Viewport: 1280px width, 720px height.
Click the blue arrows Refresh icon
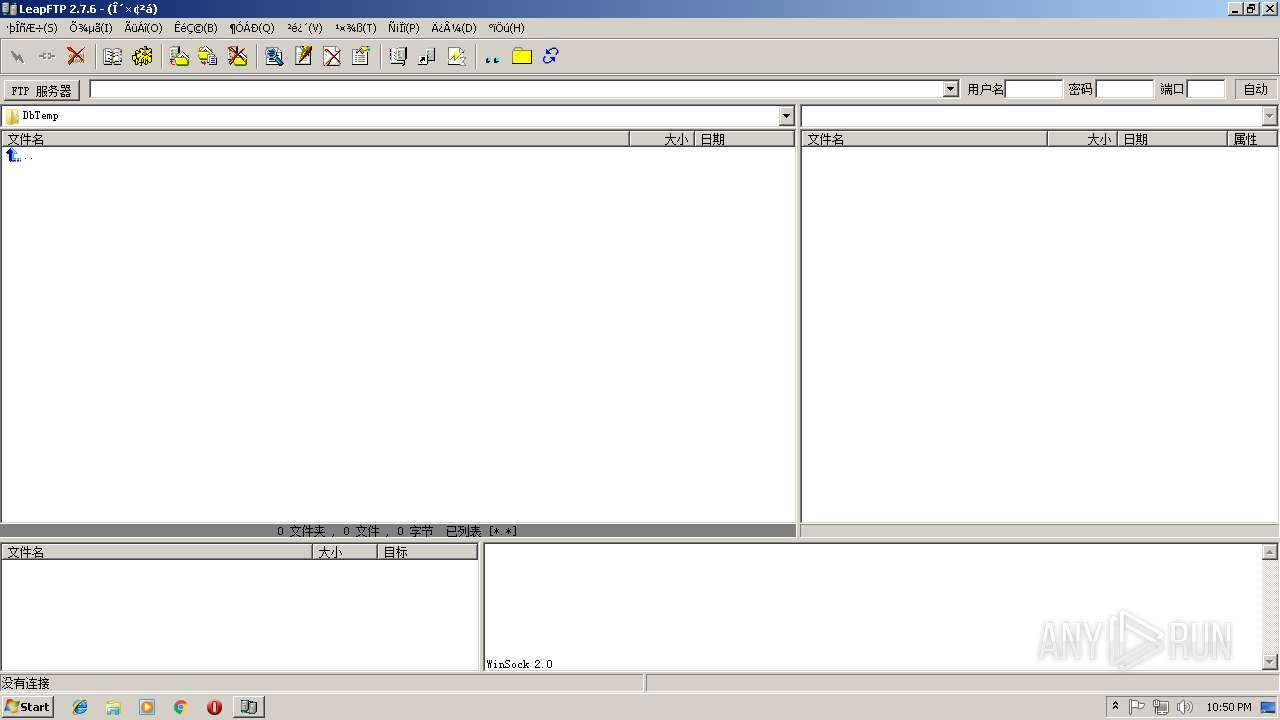tap(551, 57)
